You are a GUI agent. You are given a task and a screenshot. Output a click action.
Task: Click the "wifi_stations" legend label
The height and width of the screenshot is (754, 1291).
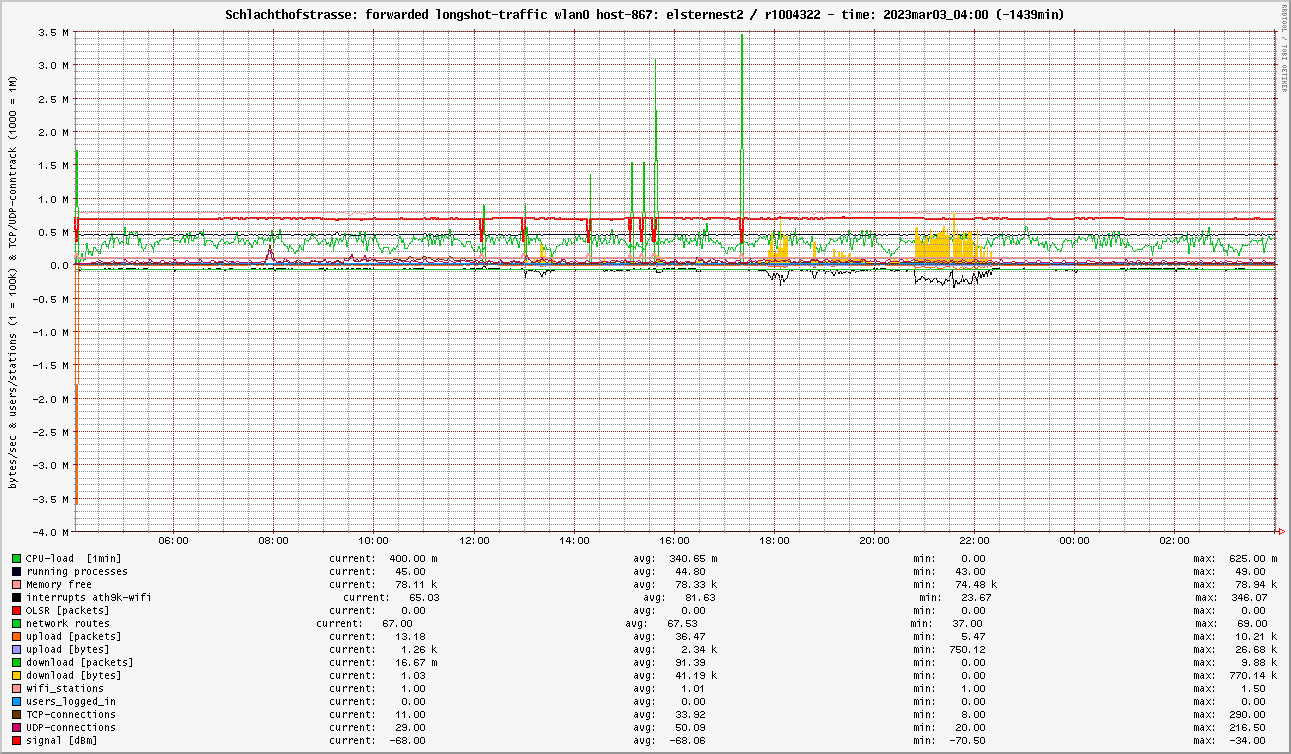pos(65,688)
